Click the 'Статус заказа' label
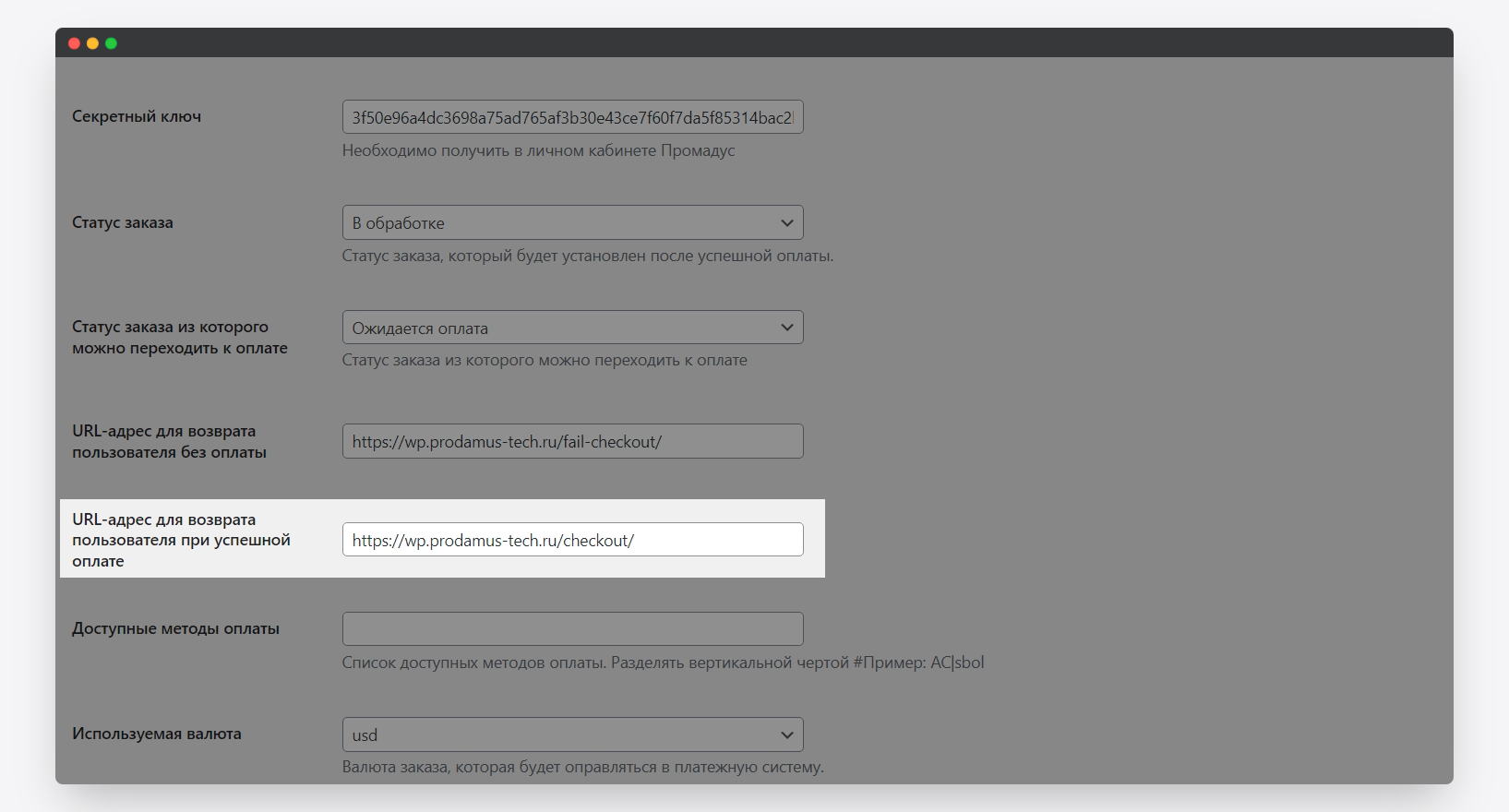Image resolution: width=1509 pixels, height=812 pixels. click(123, 222)
